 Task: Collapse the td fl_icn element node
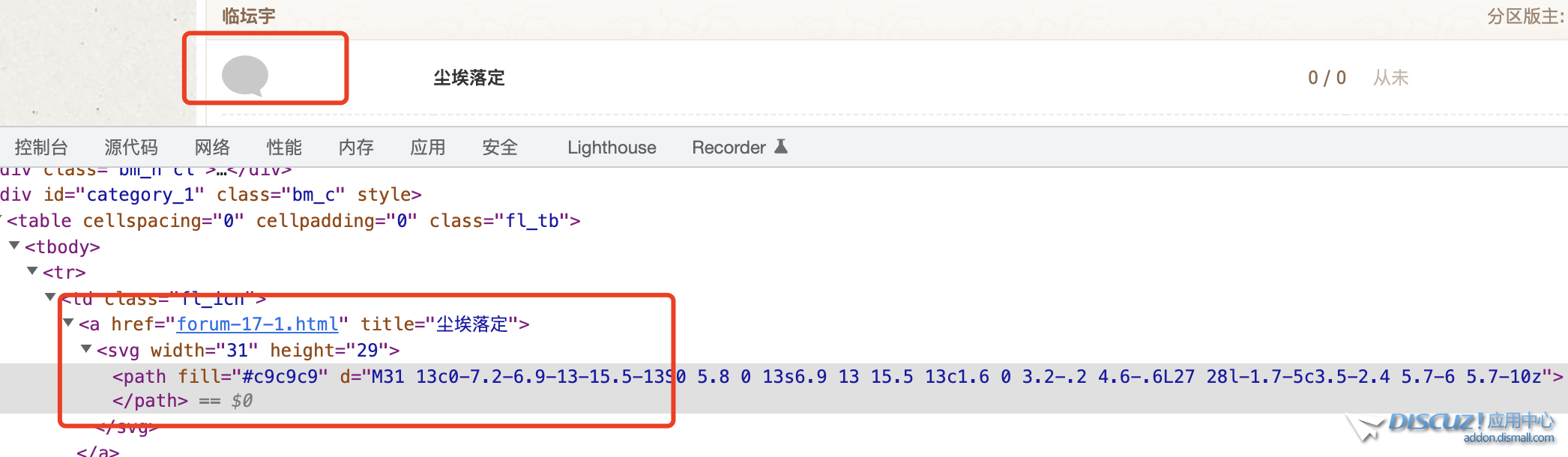tap(50, 297)
